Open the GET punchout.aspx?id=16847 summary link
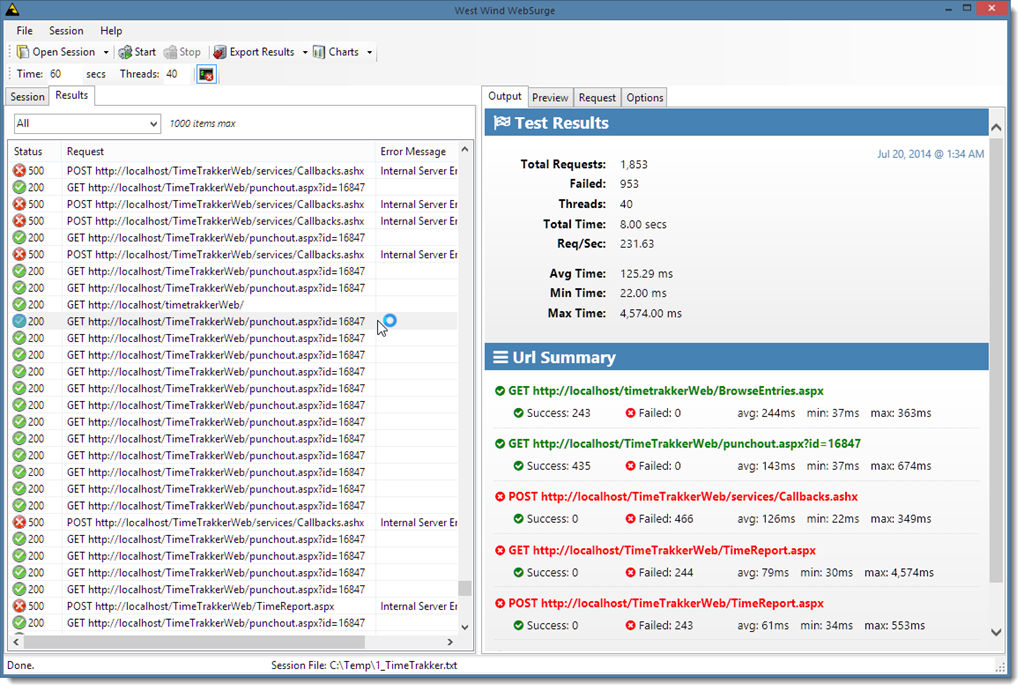The height and width of the screenshot is (691, 1024). click(x=684, y=444)
